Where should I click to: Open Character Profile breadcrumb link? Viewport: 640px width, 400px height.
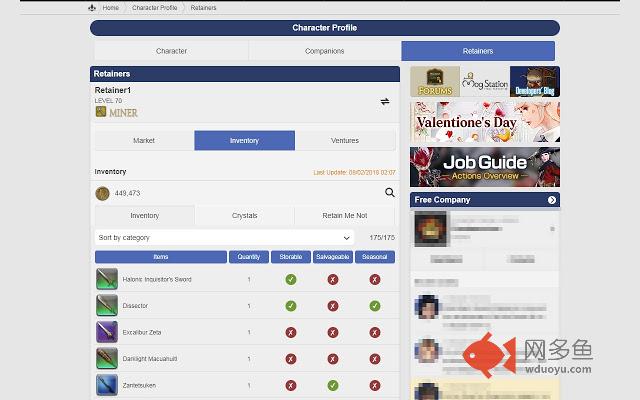click(x=154, y=7)
